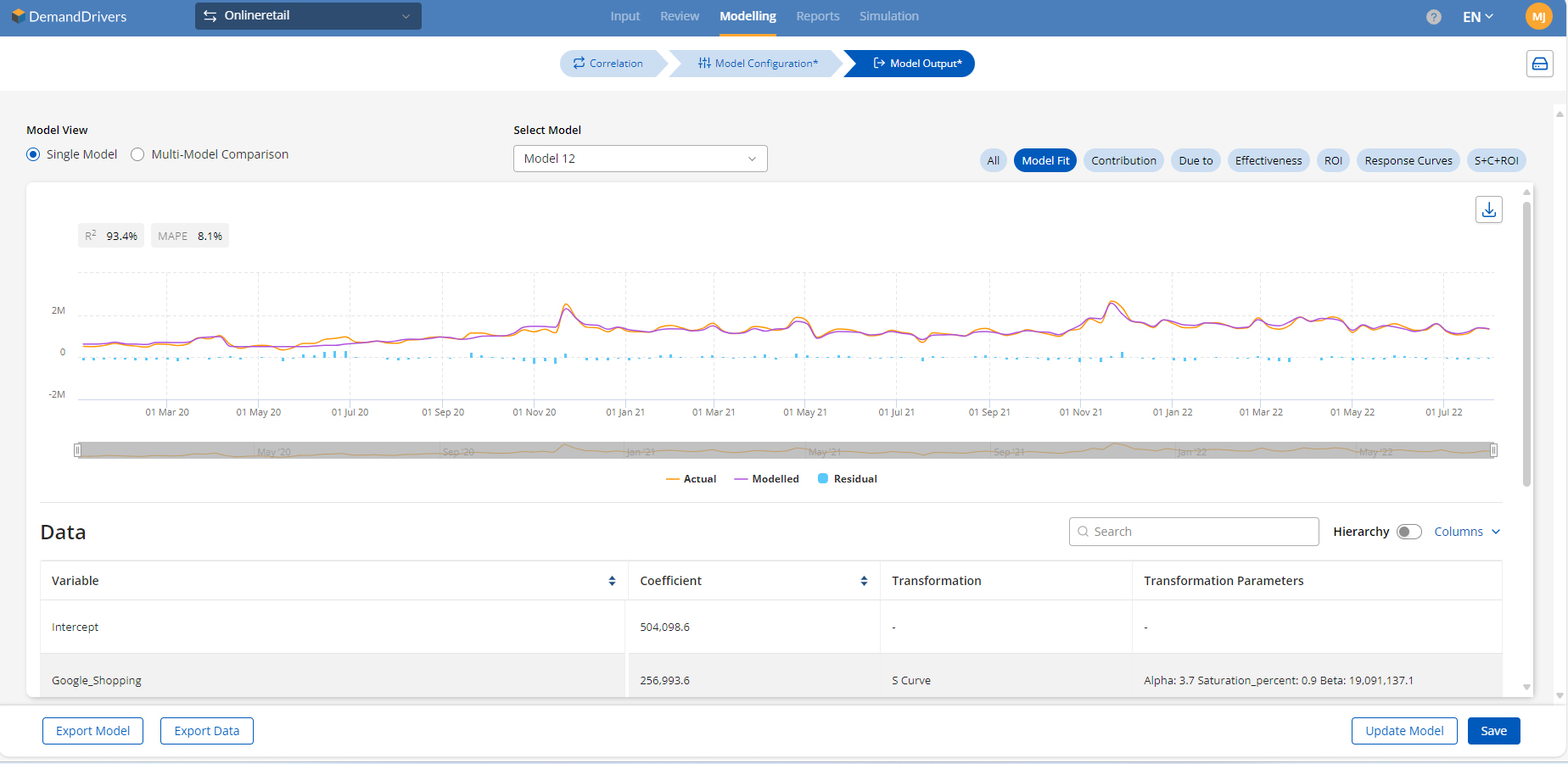
Task: Select the Single Model radio button
Action: (33, 154)
